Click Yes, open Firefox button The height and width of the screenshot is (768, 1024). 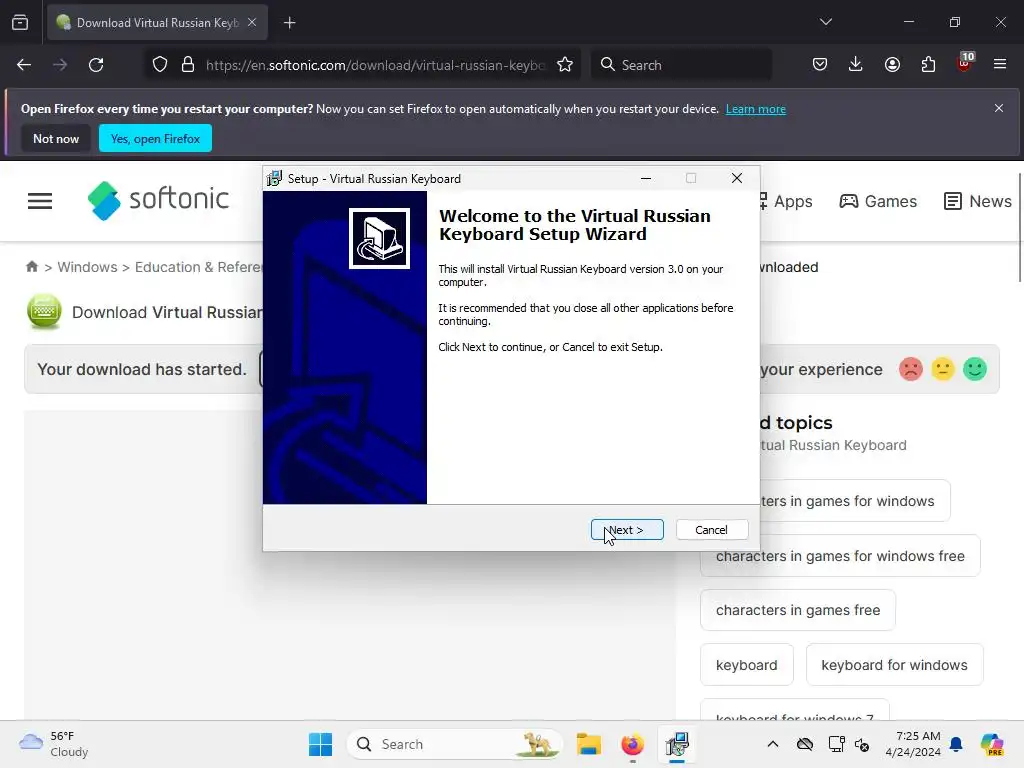click(x=155, y=138)
